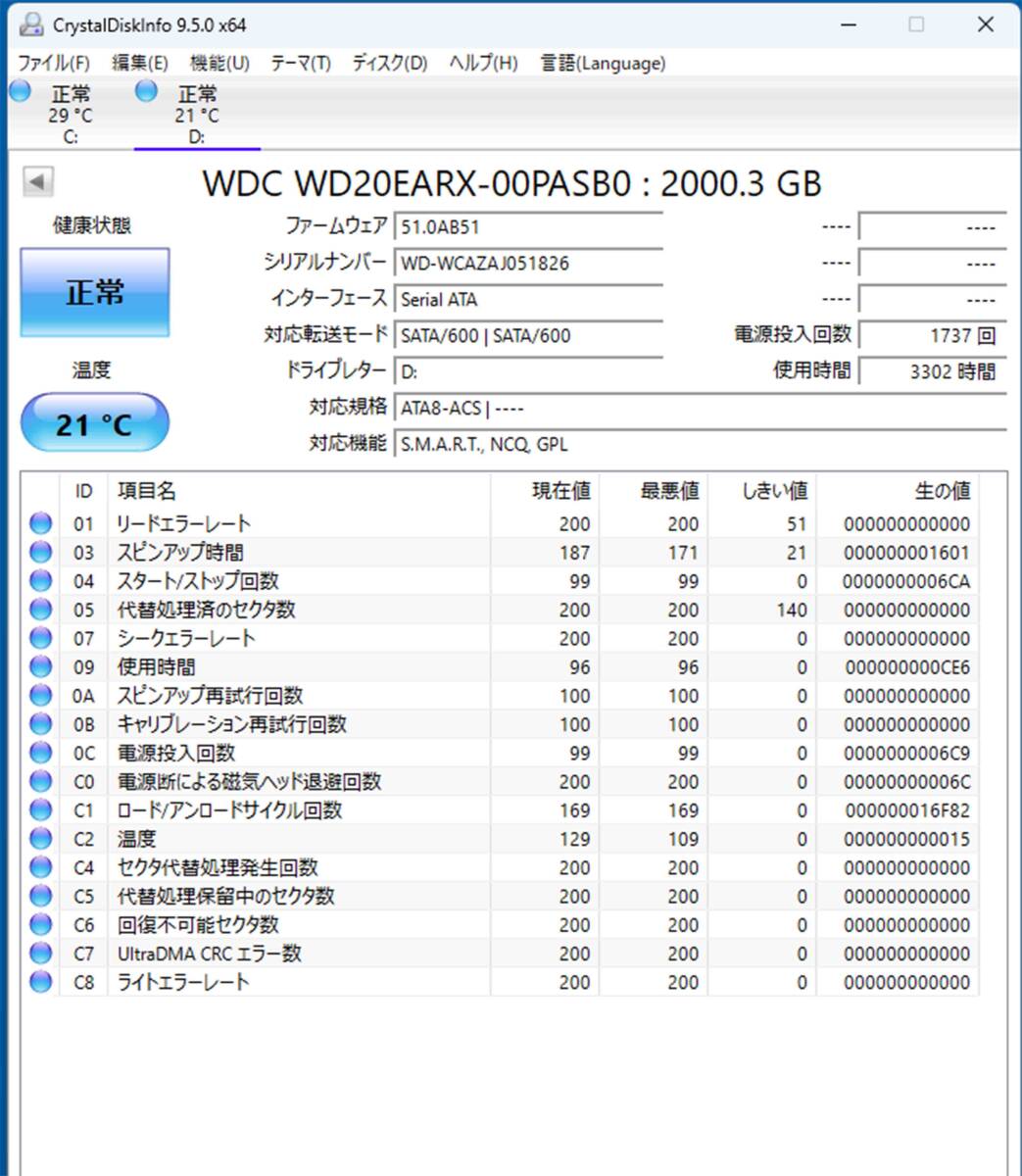The width and height of the screenshot is (1022, 1176).
Task: Click the しきい値 column header
Action: 762,491
